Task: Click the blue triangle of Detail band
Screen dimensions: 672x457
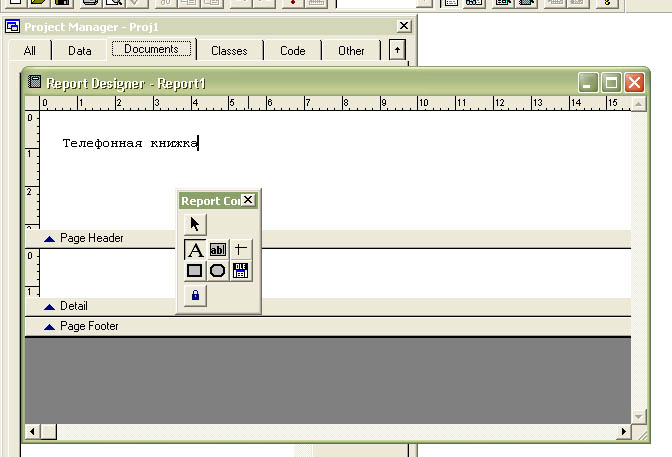Action: click(x=49, y=307)
